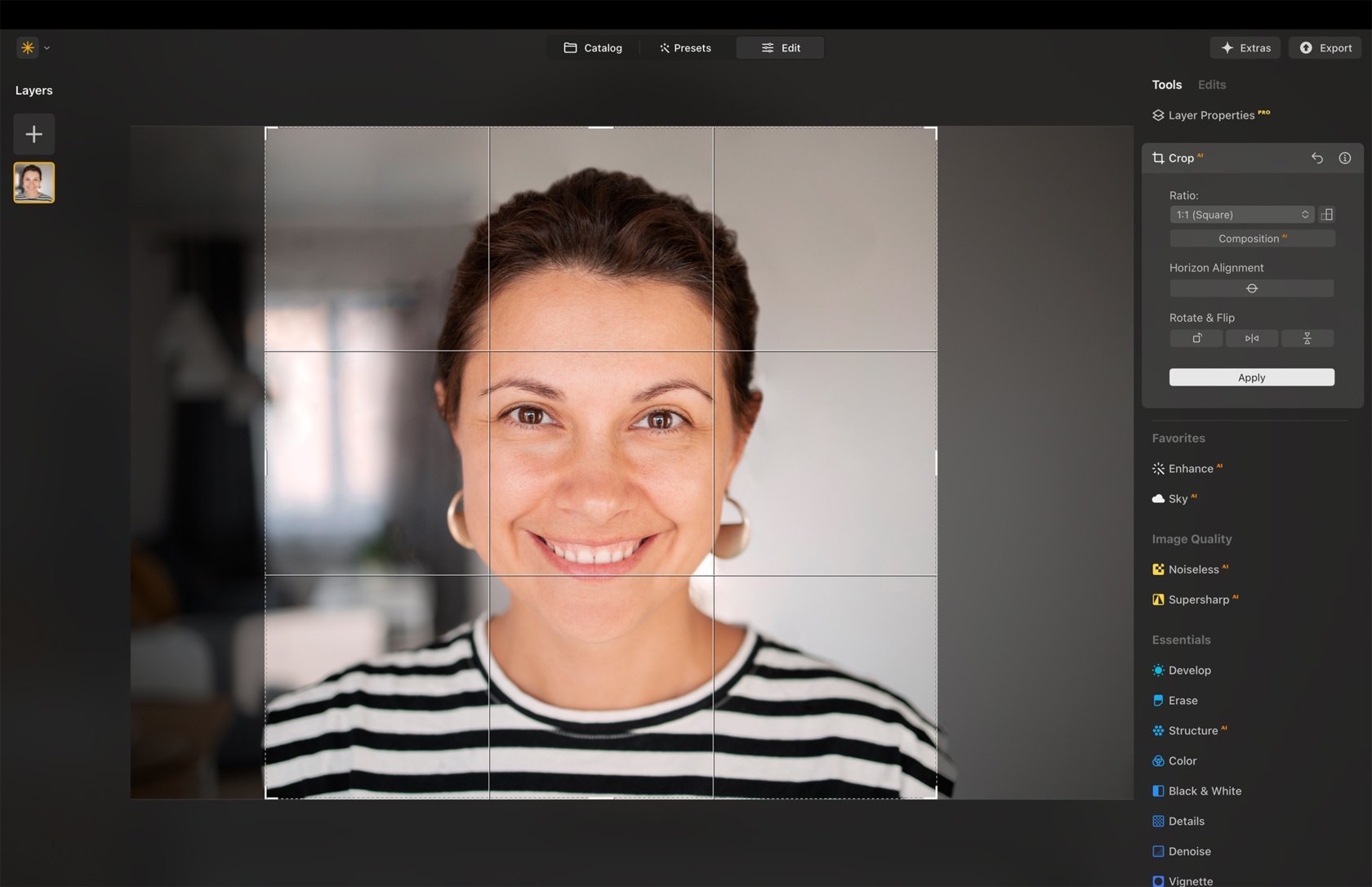Select the portrait layer thumbnail
The image size is (1372, 887).
pos(33,182)
